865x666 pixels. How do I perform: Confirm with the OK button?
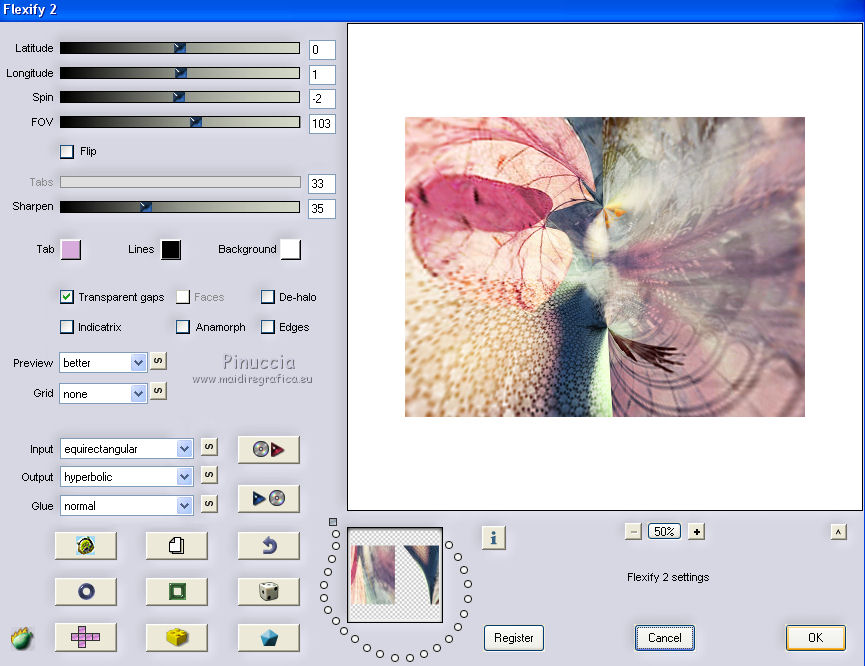815,638
